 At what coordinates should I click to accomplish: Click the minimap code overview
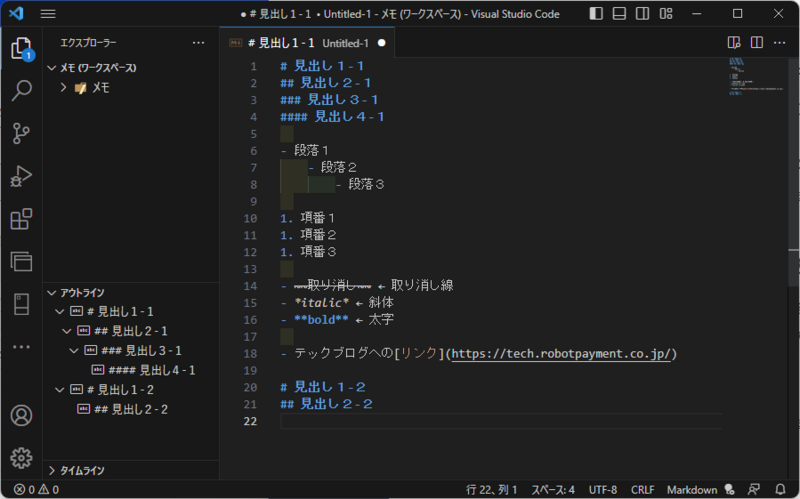[757, 77]
